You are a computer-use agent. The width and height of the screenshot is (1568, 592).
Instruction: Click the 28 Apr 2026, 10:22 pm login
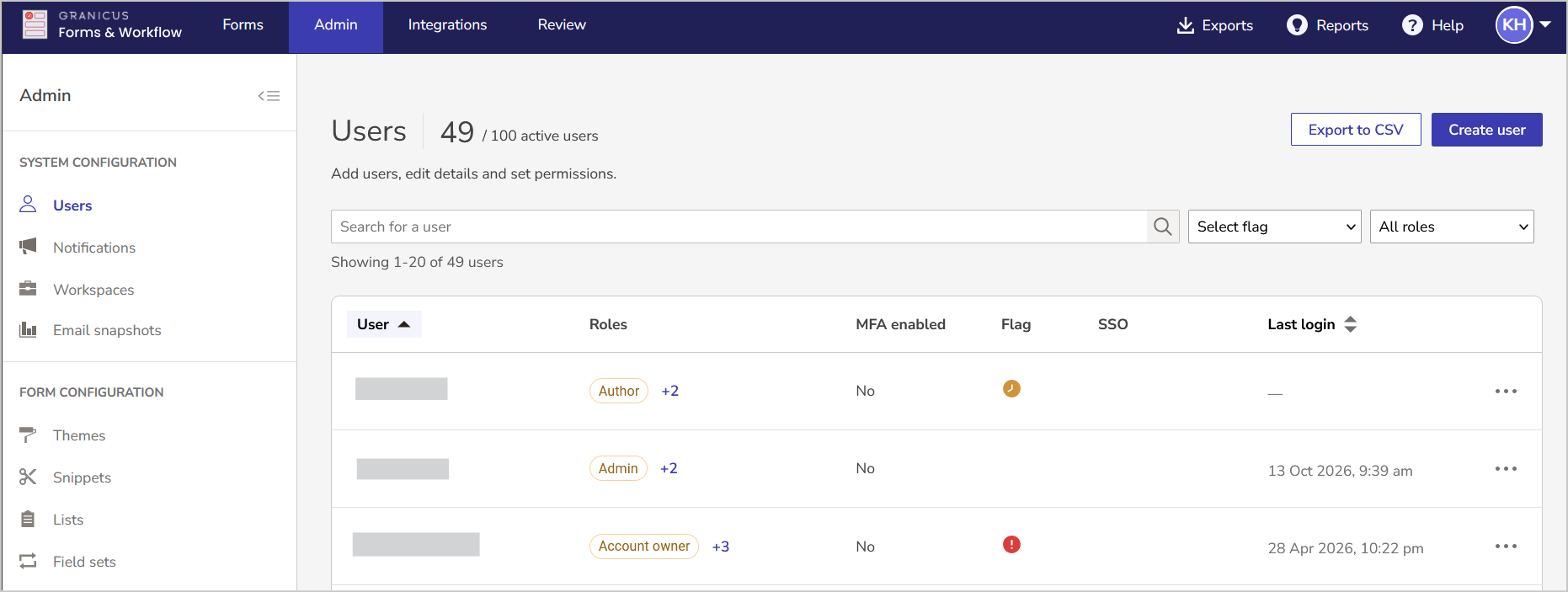coord(1346,548)
